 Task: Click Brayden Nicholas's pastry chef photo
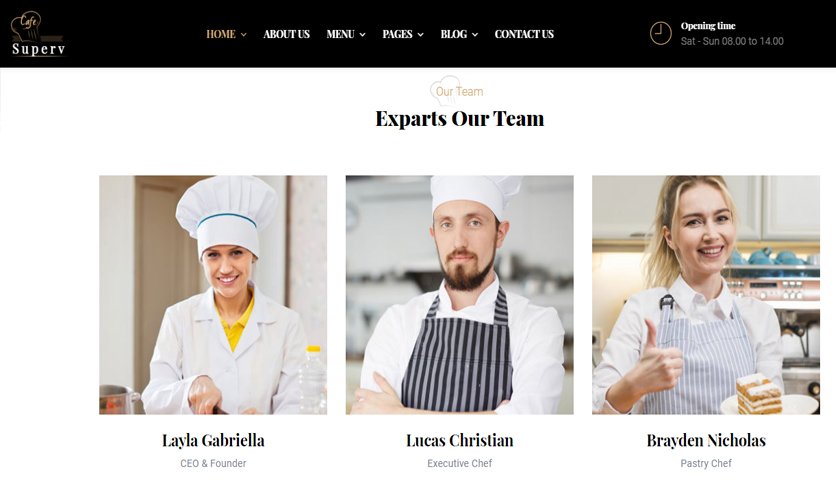point(706,295)
